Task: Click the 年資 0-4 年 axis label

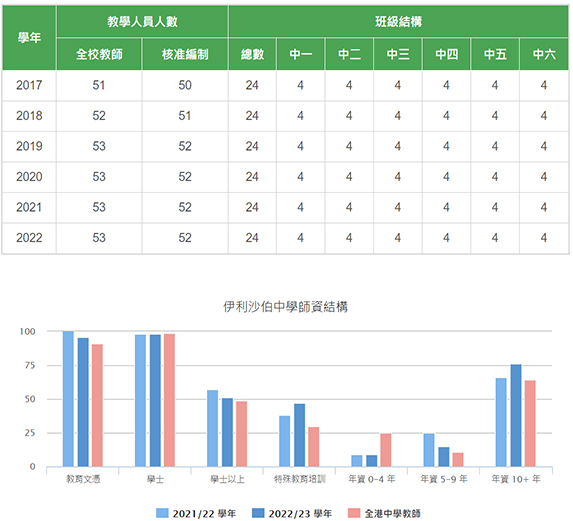Action: [372, 479]
